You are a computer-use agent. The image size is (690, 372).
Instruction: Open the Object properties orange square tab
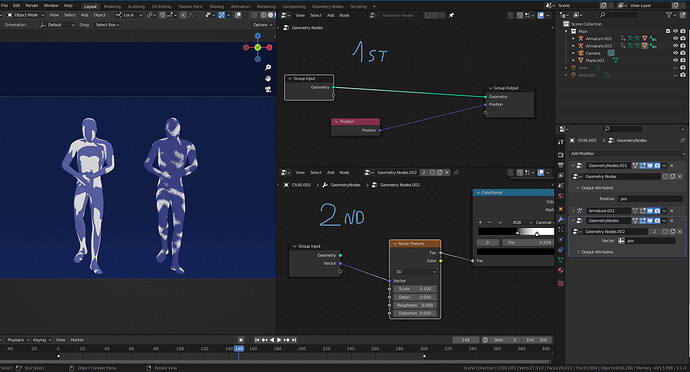pos(561,209)
